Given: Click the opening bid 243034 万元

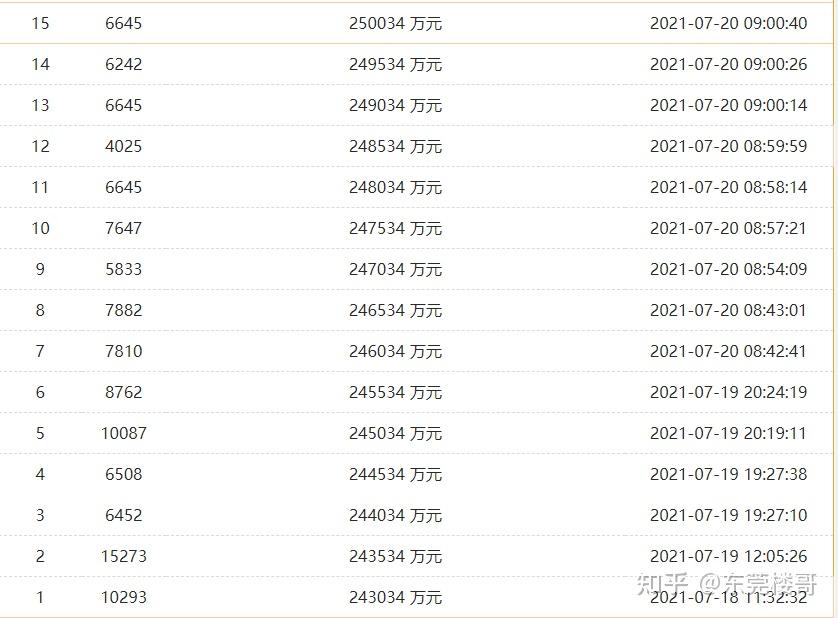Looking at the screenshot, I should 395,597.
